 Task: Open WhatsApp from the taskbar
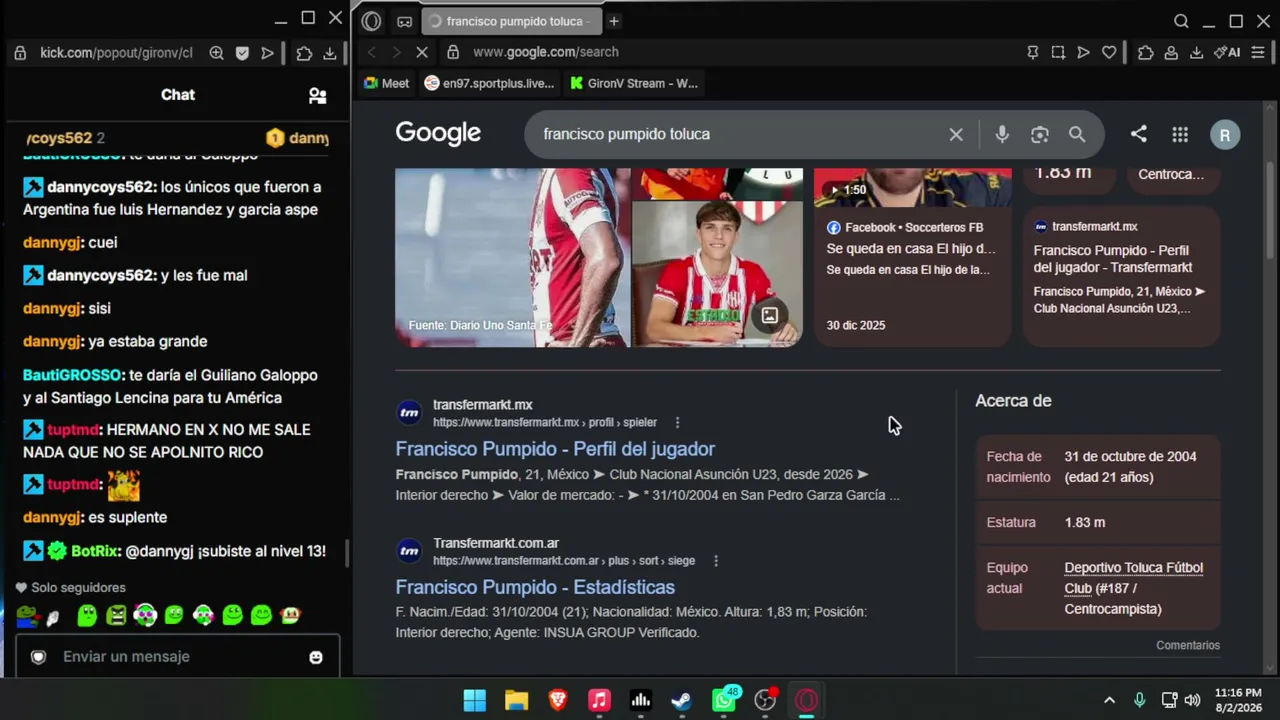tap(724, 700)
